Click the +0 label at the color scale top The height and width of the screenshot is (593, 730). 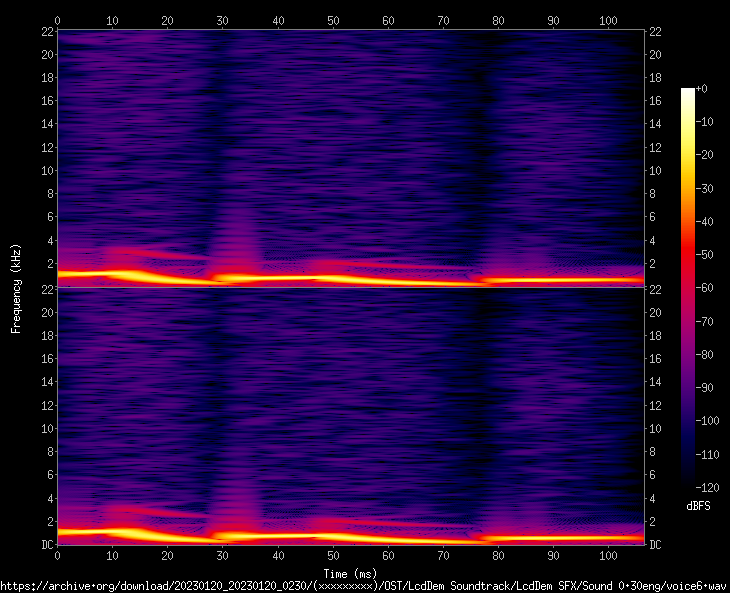(702, 89)
